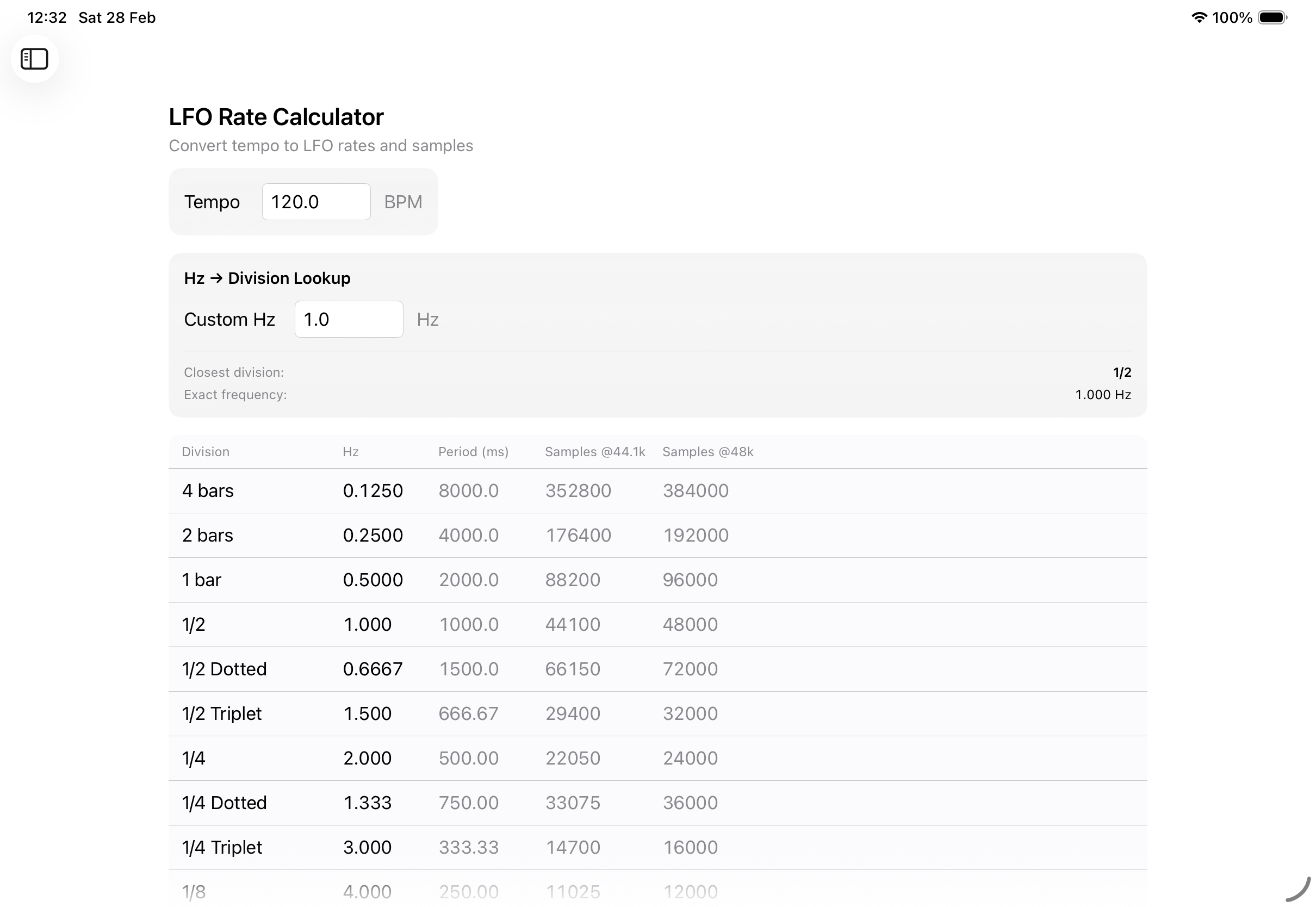
Task: Click the Division column header
Action: click(x=205, y=452)
